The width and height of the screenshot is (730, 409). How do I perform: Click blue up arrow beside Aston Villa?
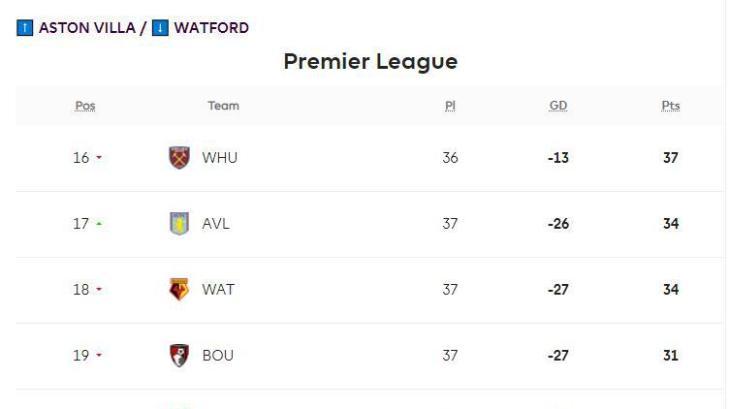coord(25,28)
